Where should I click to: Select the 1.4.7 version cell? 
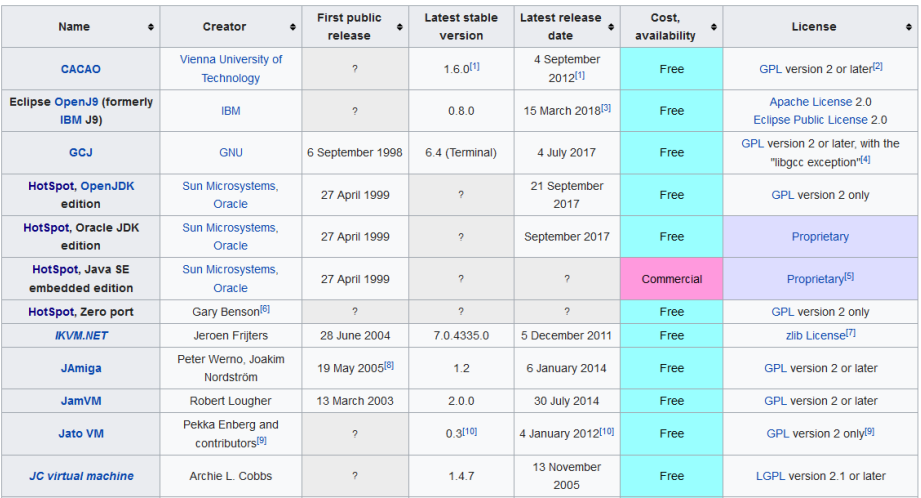point(461,476)
